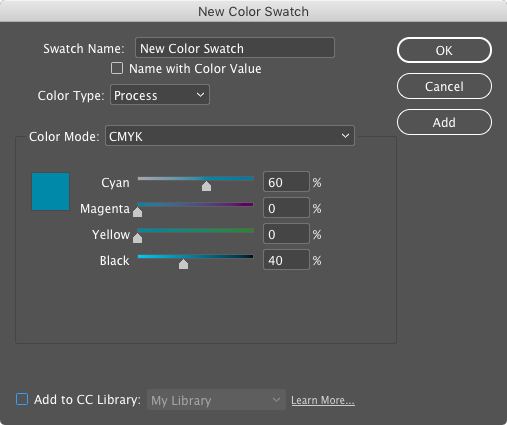Click the Color Mode label

(x=64, y=137)
